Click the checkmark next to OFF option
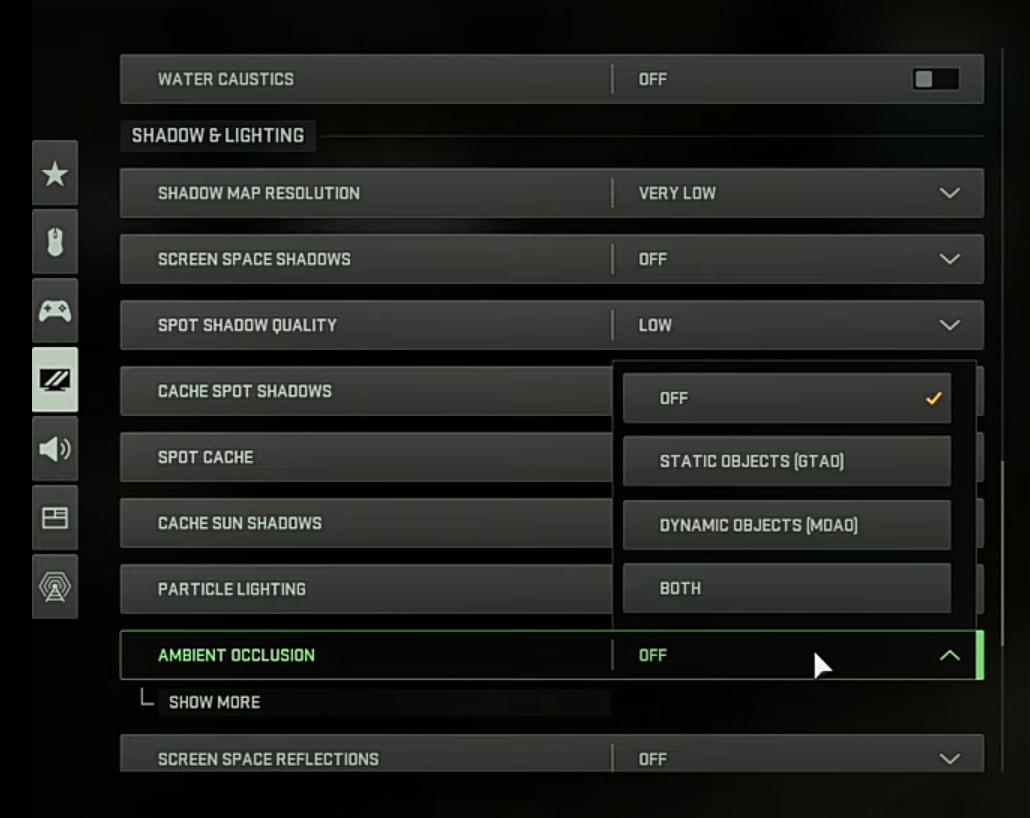This screenshot has width=1030, height=818. click(x=934, y=397)
